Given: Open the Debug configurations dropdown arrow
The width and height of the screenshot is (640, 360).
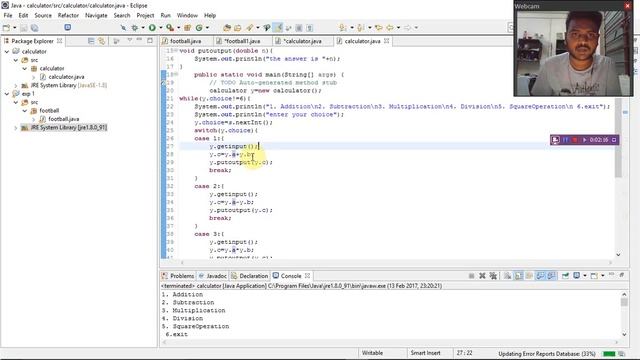Looking at the screenshot, I should 143,28.
